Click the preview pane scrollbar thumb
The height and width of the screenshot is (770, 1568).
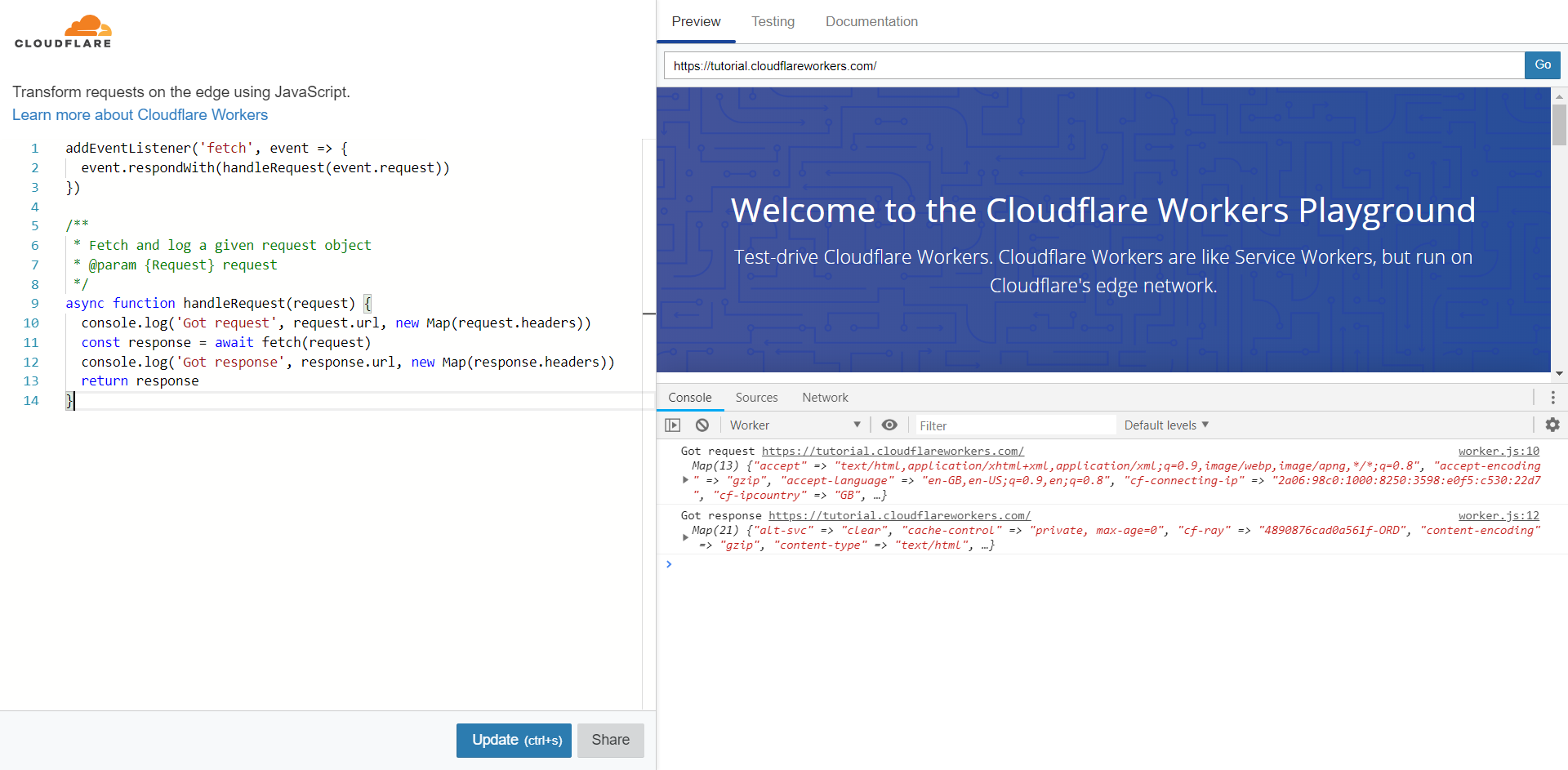click(x=1559, y=124)
